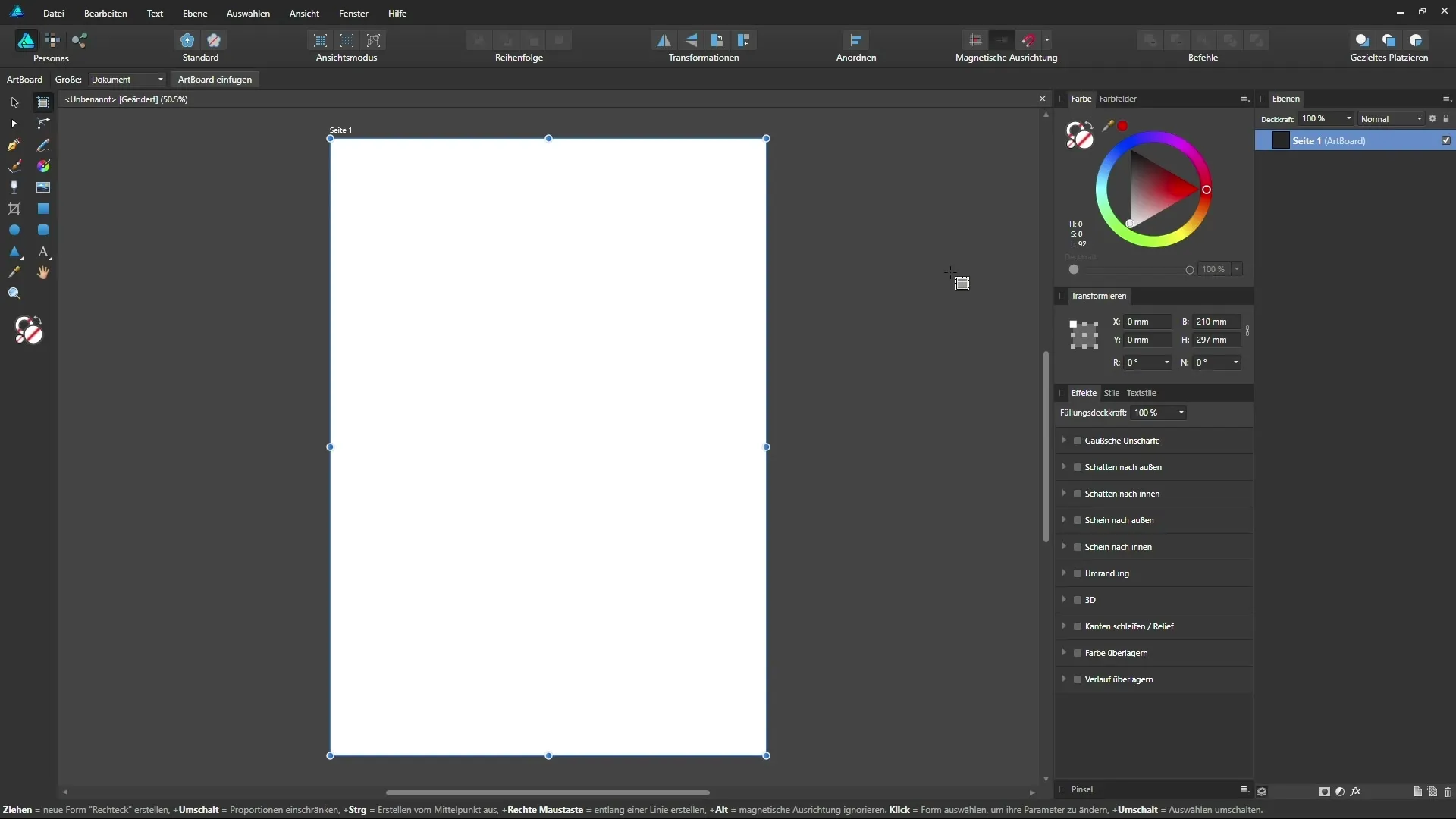This screenshot has width=1456, height=819.
Task: Toggle visibility of Seite 1 layer
Action: point(1446,140)
